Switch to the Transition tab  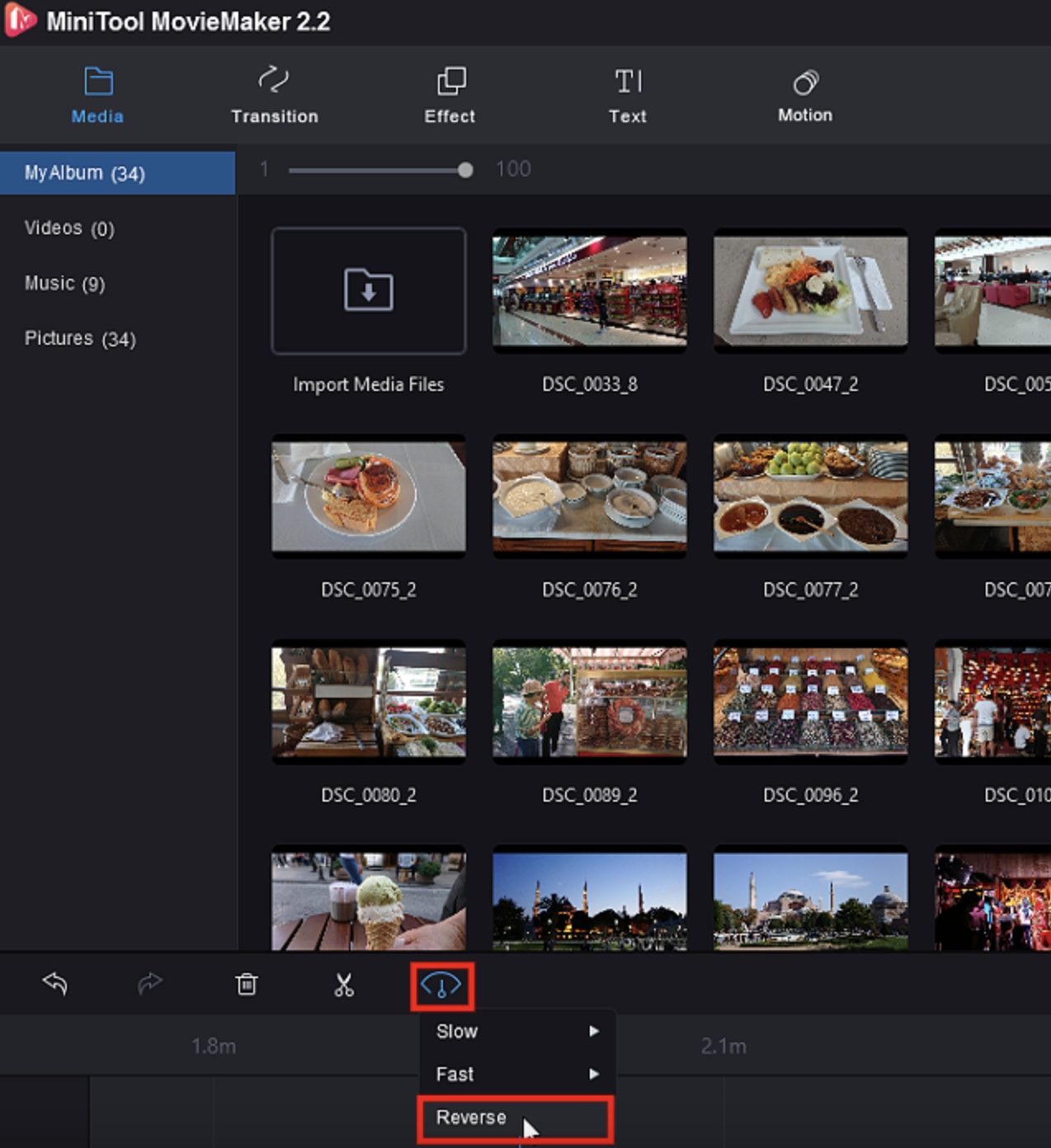point(274,96)
